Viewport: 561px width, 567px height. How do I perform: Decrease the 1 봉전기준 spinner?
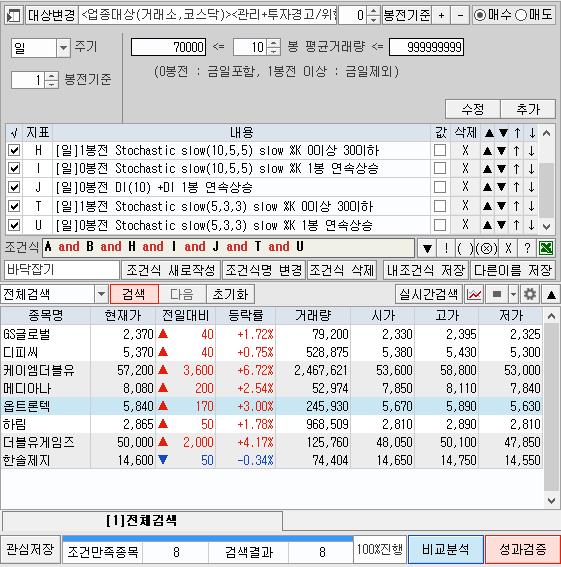pos(51,84)
